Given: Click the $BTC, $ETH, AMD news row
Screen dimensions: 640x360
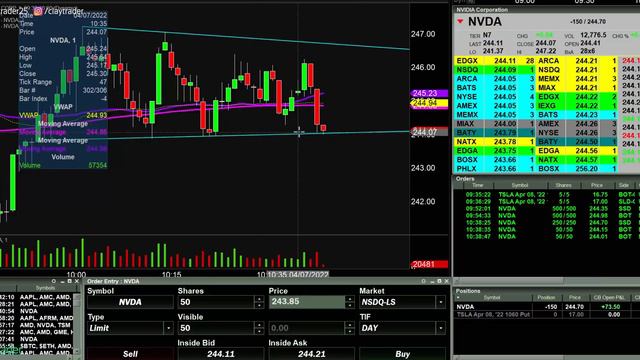Looking at the screenshot, I should click(38, 346).
